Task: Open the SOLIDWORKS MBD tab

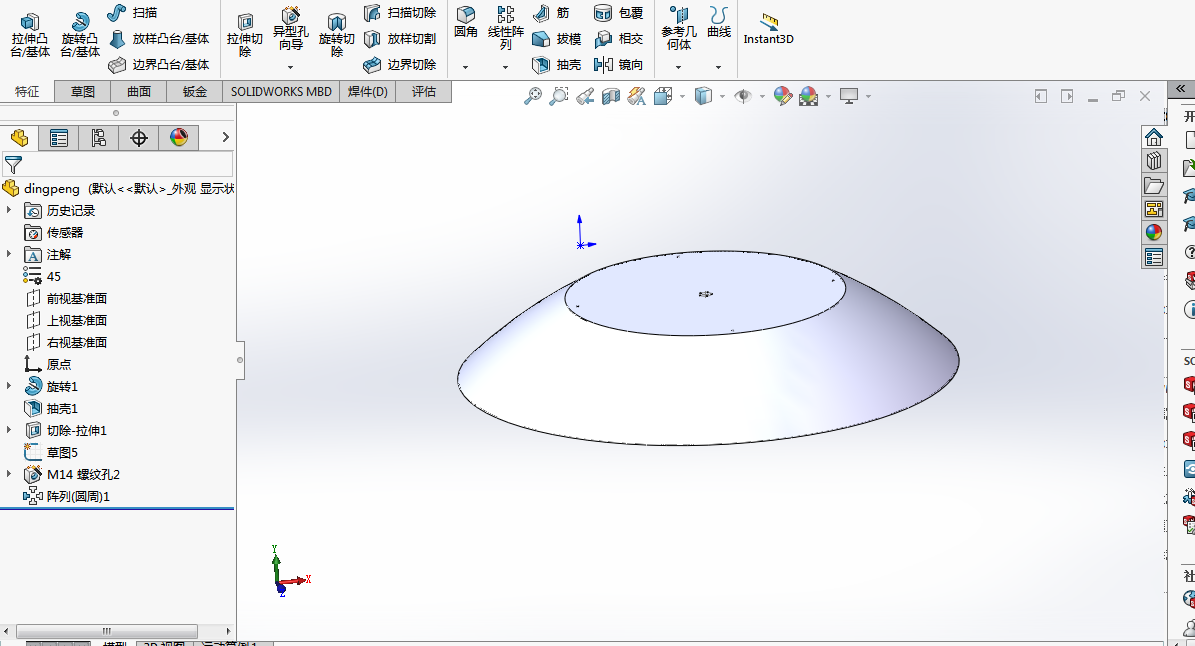Action: [x=281, y=91]
